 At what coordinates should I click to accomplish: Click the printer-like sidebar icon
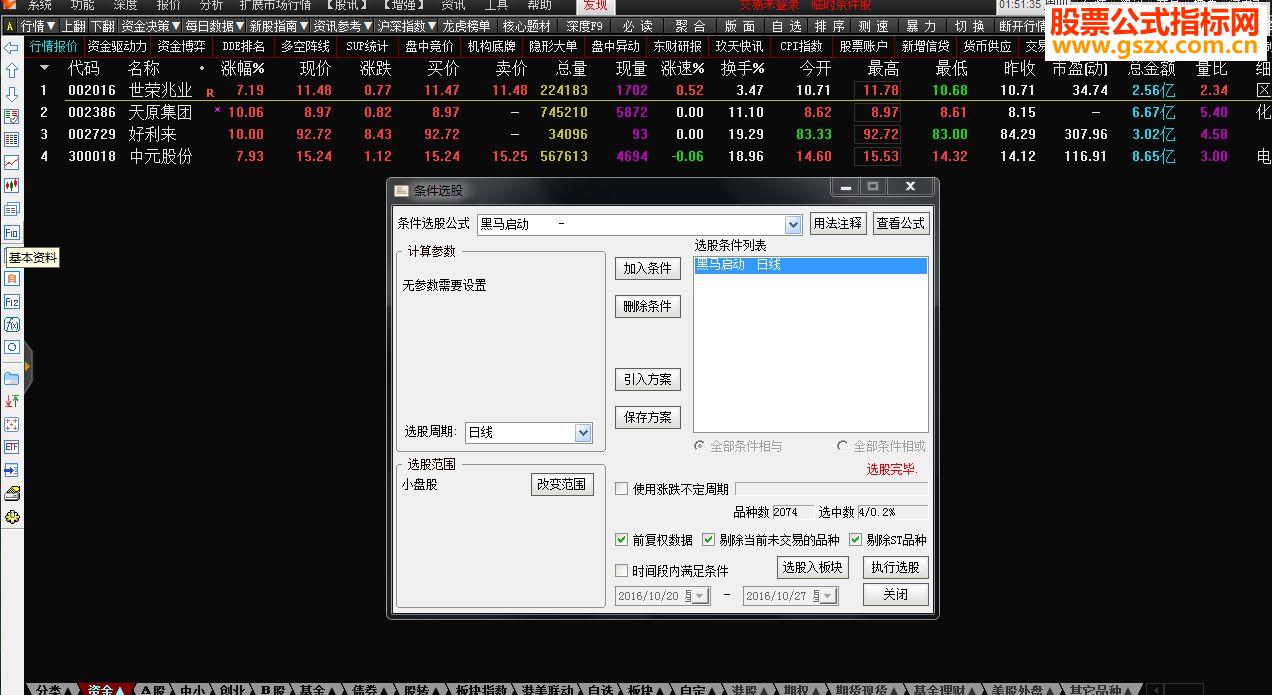tap(12, 493)
